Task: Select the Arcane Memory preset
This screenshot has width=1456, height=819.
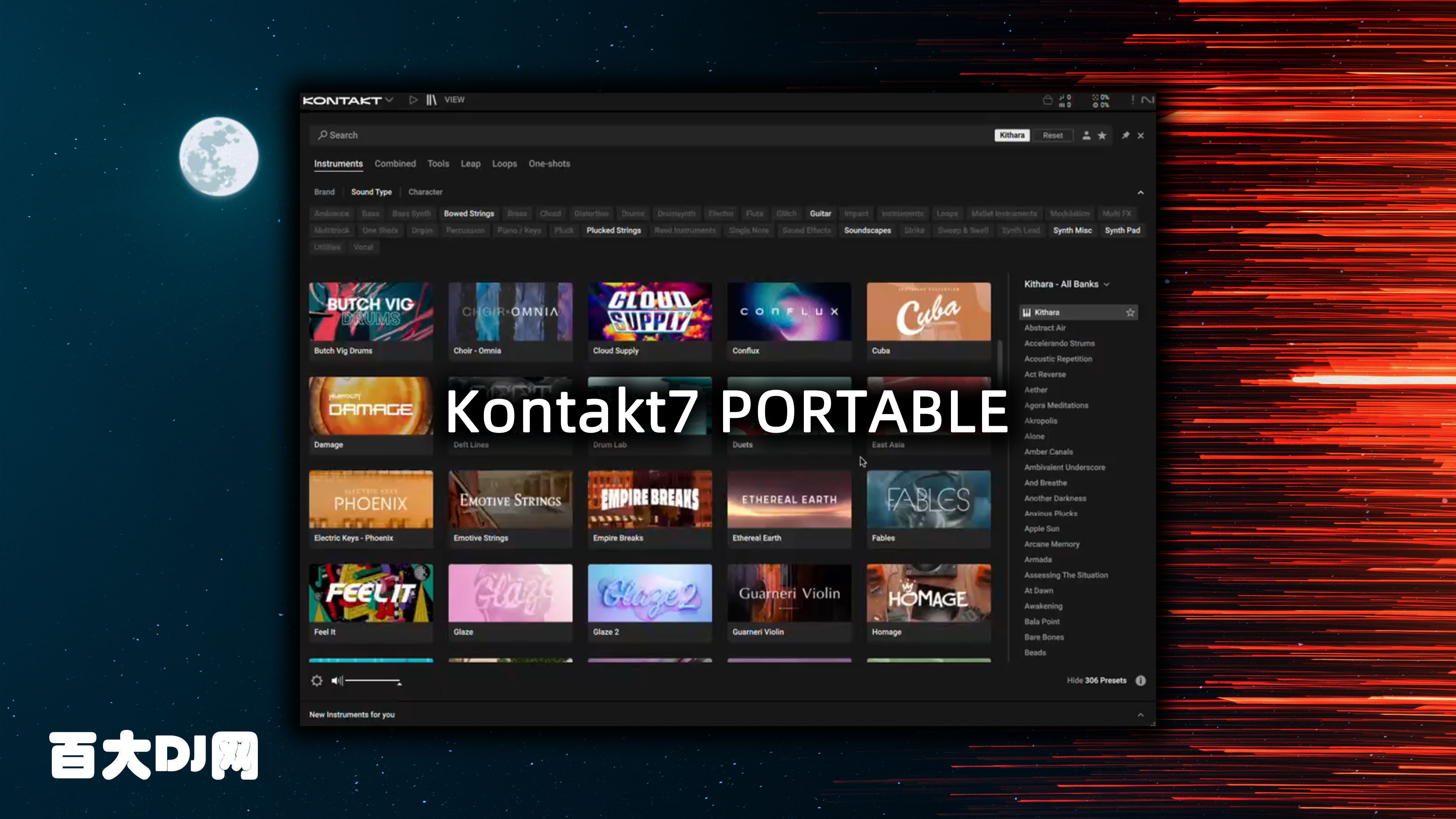Action: coord(1052,544)
